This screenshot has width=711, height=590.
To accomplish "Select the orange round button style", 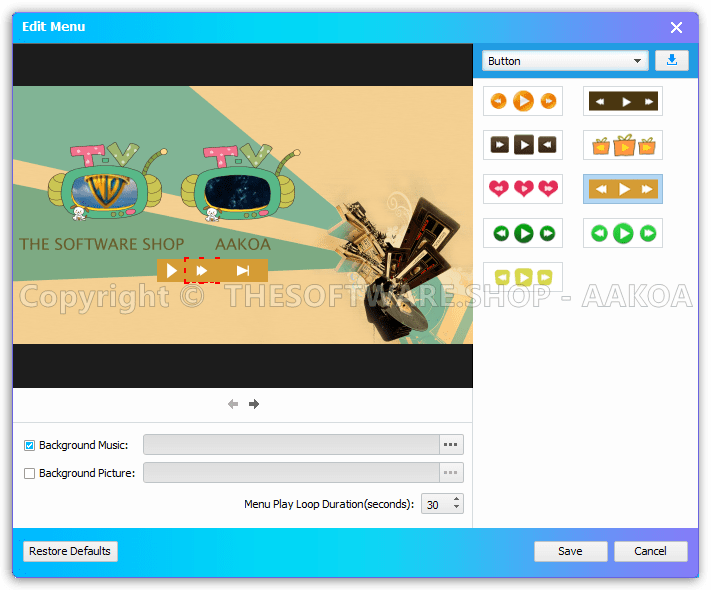I will tap(523, 101).
